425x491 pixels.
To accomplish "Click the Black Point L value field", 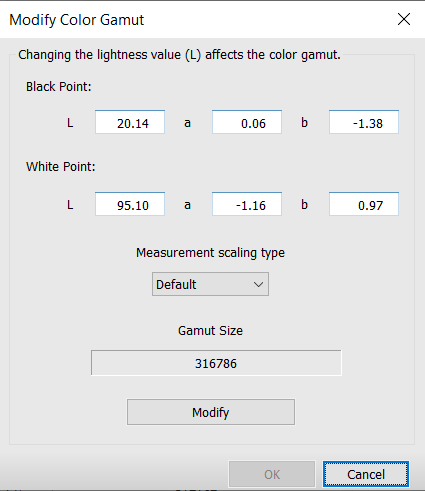I will [x=130, y=122].
